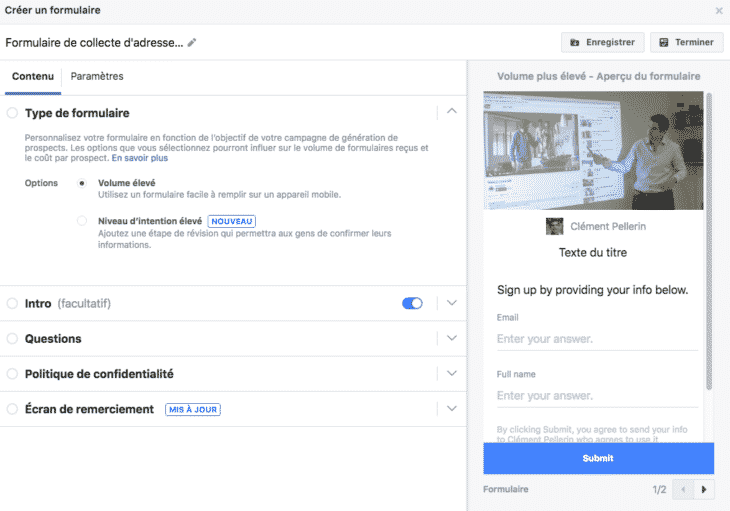Click the Terminer button
Viewport: 730px width, 511px height.
pyautogui.click(x=687, y=42)
